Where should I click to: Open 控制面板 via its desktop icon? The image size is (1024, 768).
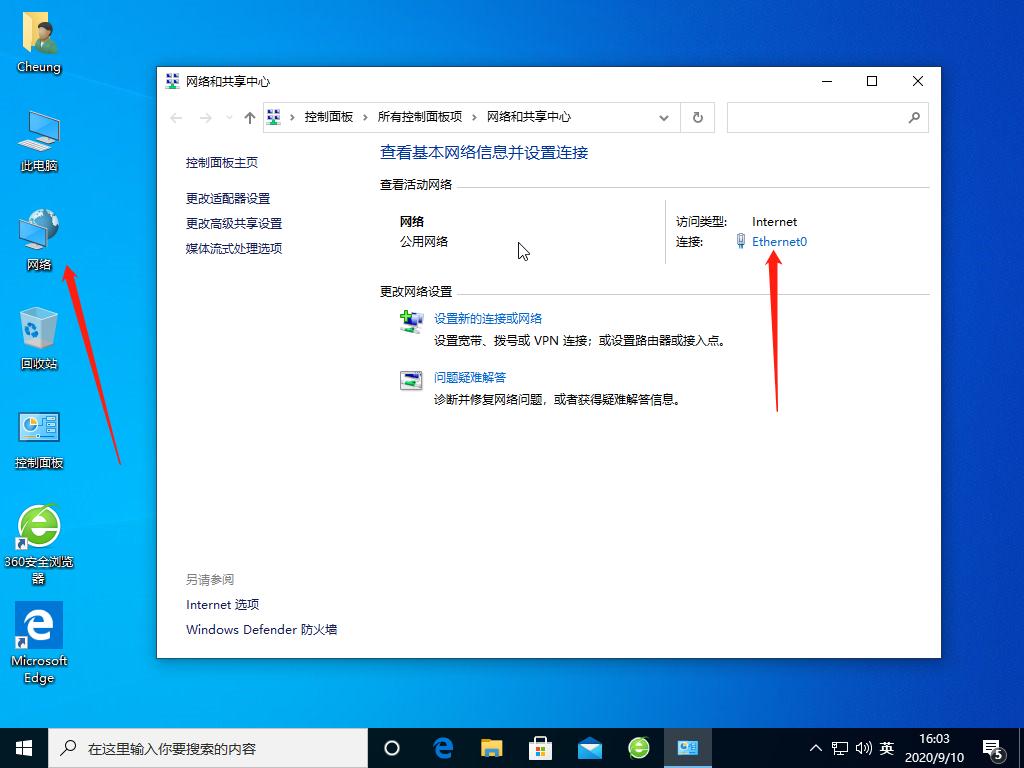[x=38, y=428]
